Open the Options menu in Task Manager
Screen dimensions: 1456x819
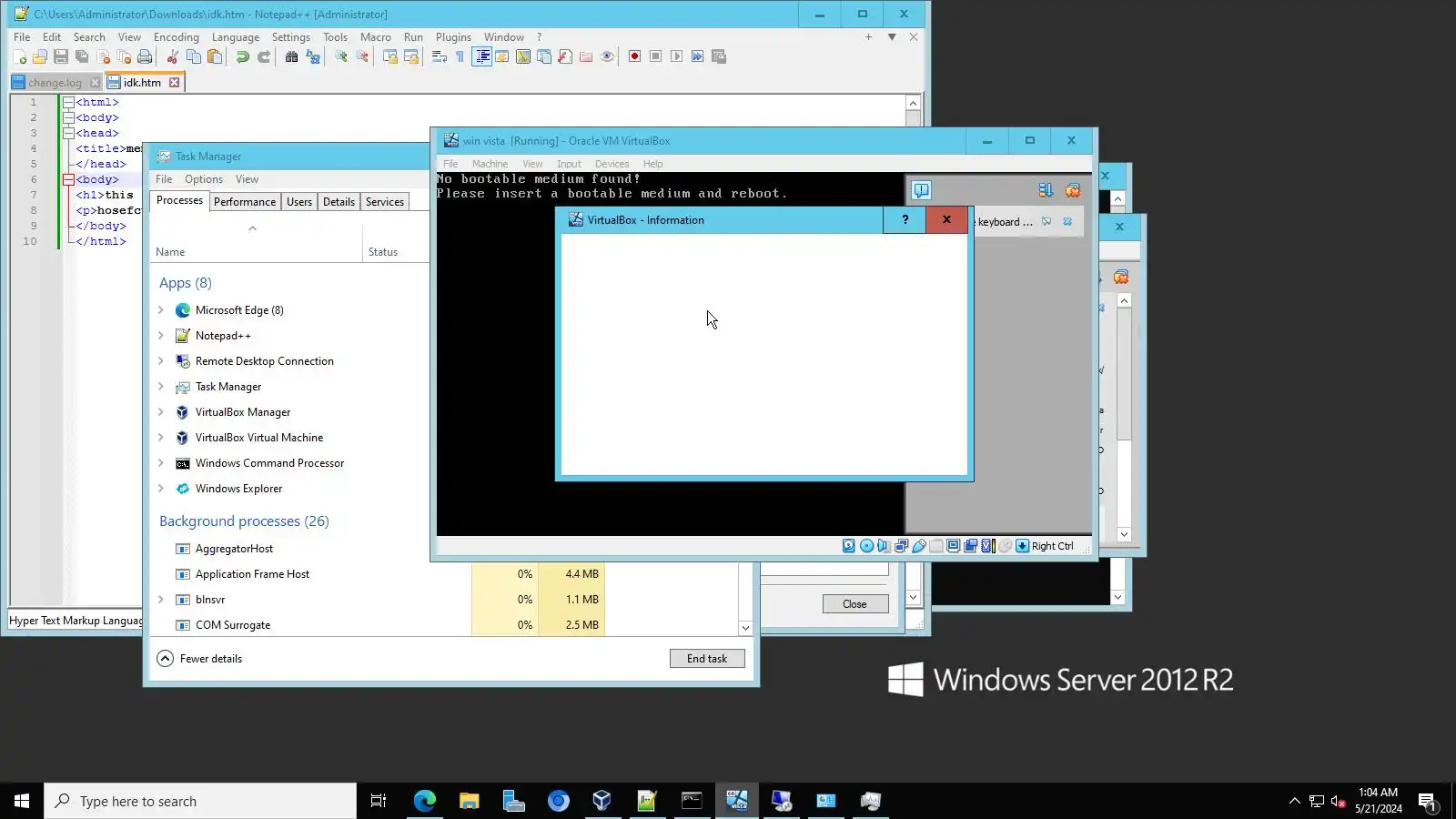coord(204,179)
